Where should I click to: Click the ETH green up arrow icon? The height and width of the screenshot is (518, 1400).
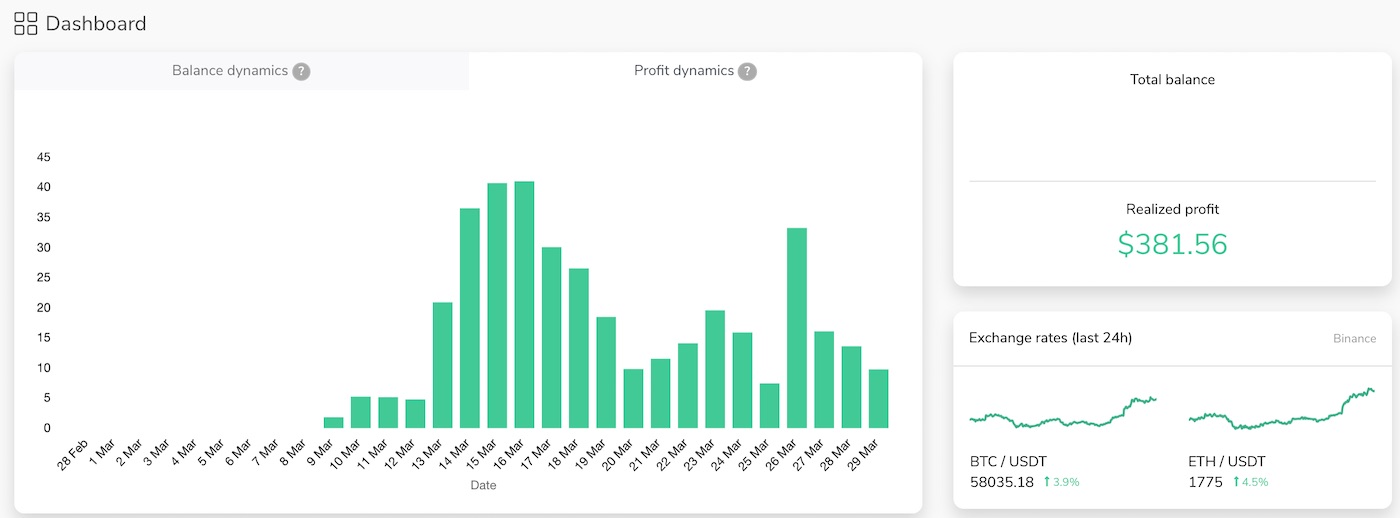tap(1235, 482)
